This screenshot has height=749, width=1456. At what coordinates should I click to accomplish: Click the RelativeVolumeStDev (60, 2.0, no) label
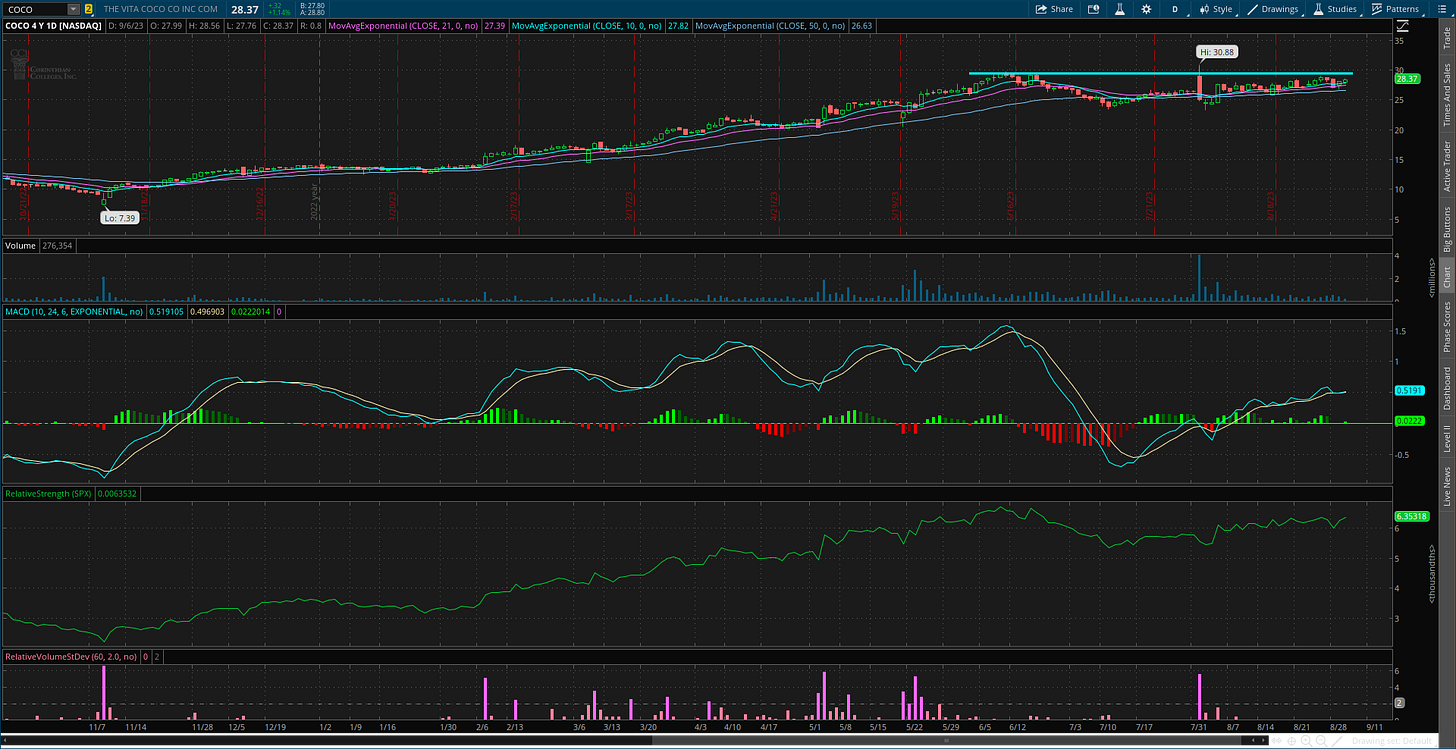[x=71, y=657]
